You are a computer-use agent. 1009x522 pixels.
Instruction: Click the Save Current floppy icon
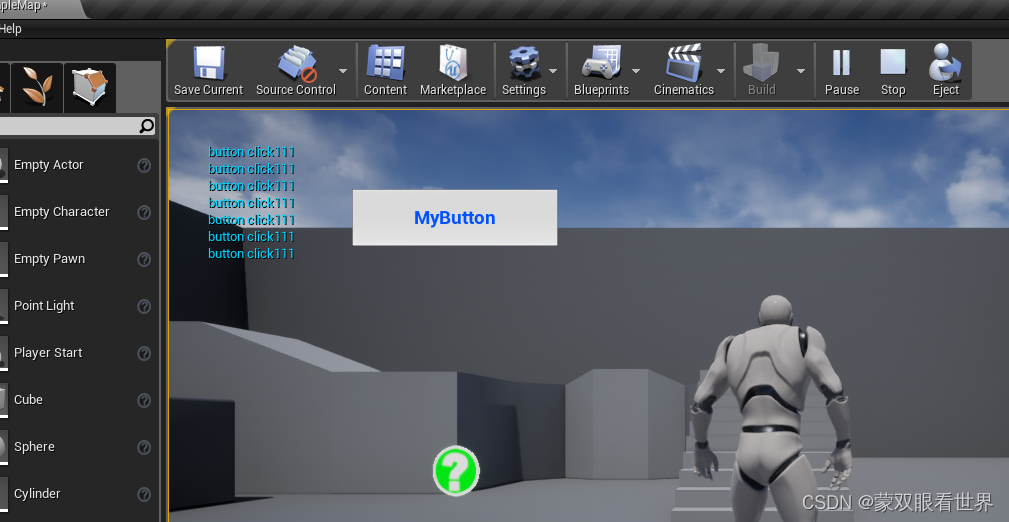[x=208, y=63]
